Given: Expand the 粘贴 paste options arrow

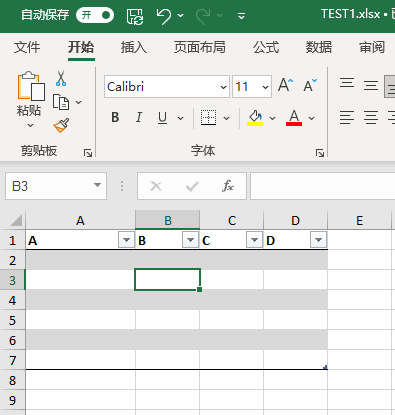Looking at the screenshot, I should coord(30,125).
